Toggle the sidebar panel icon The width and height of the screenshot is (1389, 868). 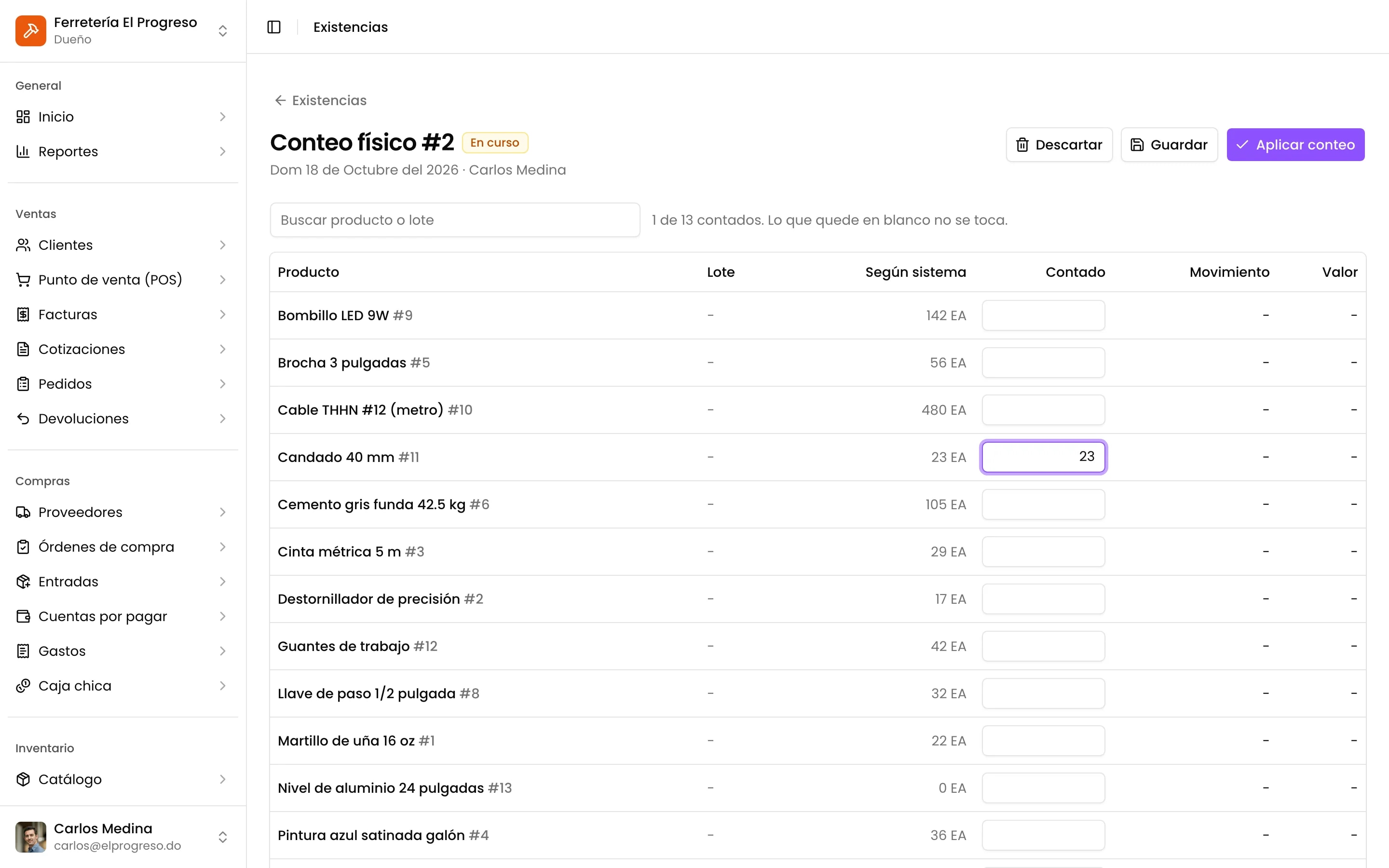pos(274,27)
